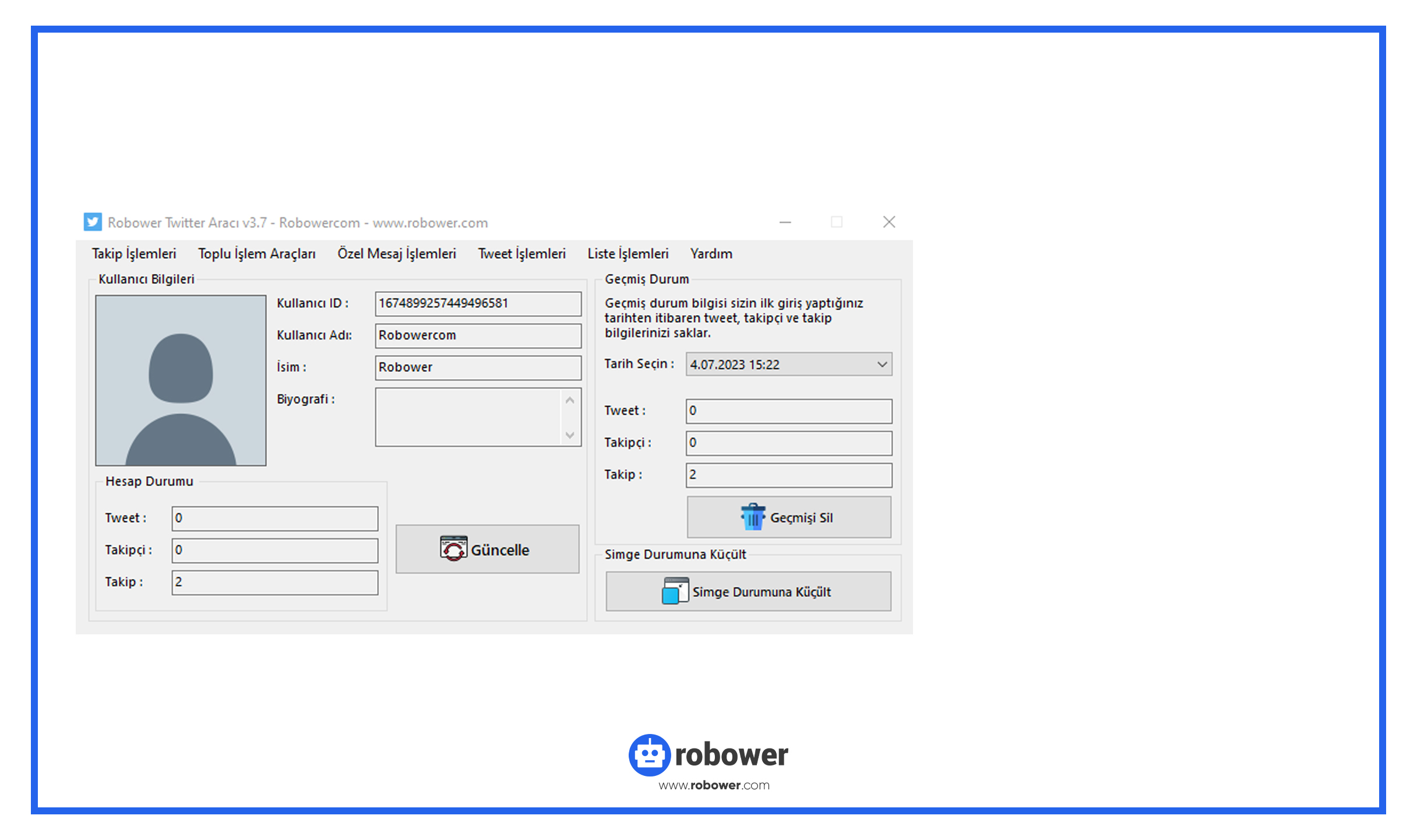Click Takip field in Hesap Durumu
Image resolution: width=1417 pixels, height=840 pixels.
pos(275,583)
